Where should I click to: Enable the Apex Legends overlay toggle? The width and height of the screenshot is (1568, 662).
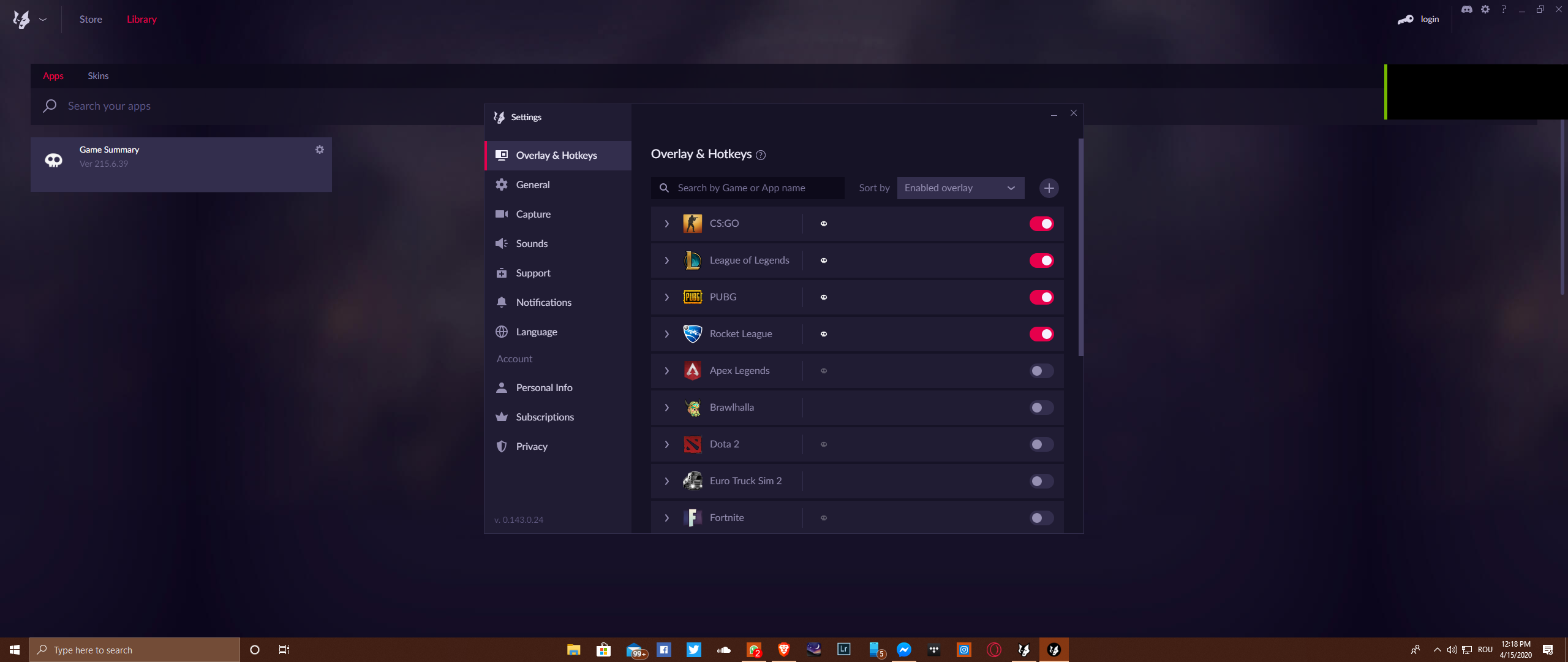1041,371
